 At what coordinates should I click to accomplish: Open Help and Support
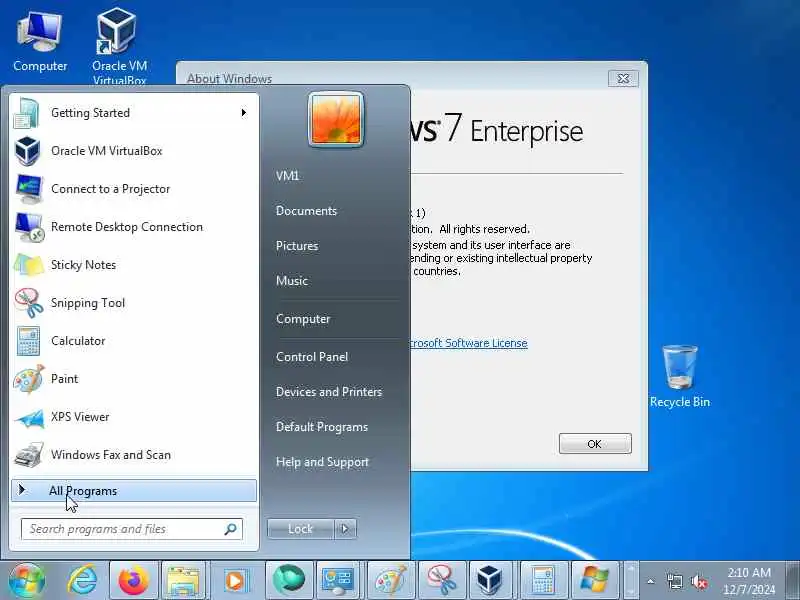322,462
